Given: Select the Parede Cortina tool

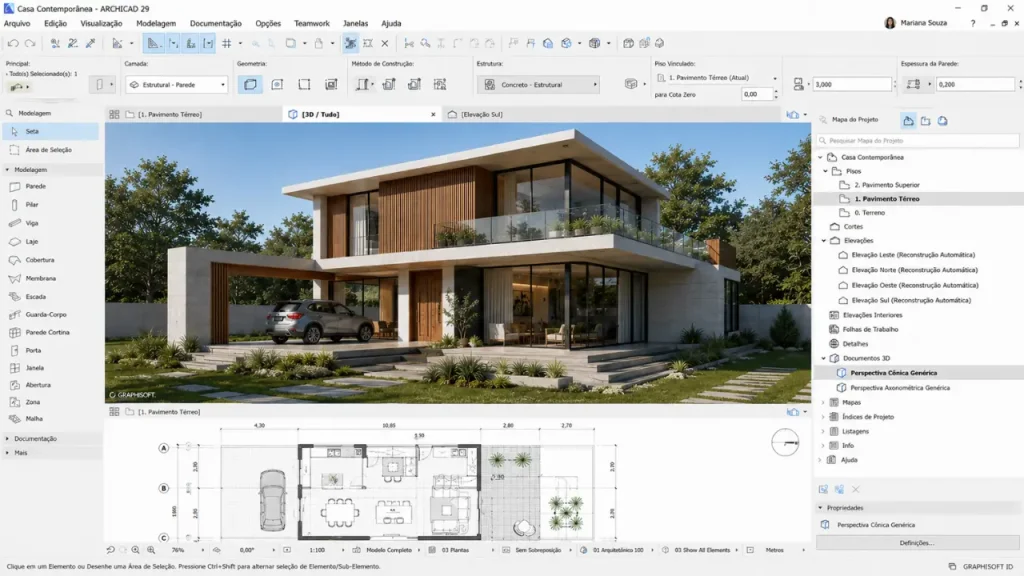Looking at the screenshot, I should click(47, 332).
